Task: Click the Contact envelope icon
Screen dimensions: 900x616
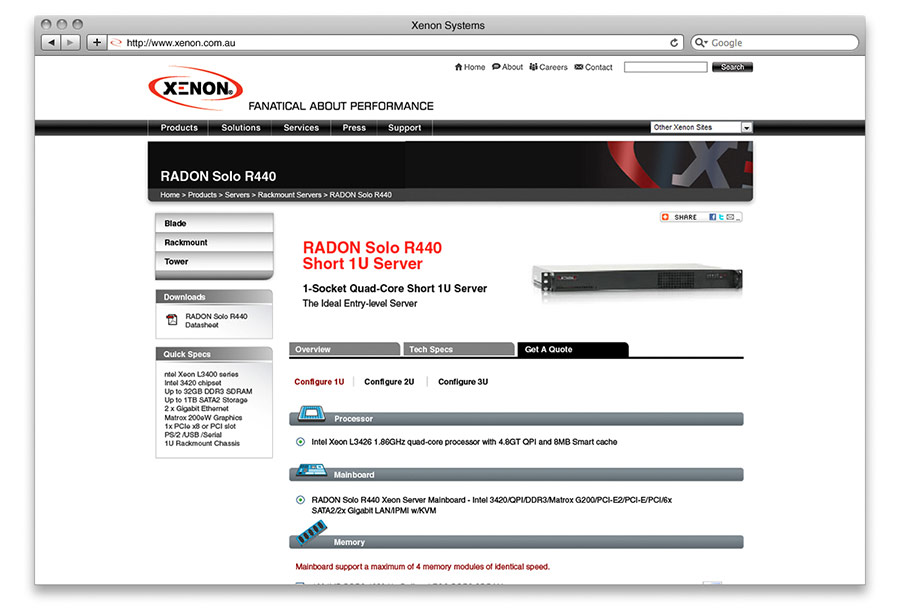Action: (x=579, y=68)
